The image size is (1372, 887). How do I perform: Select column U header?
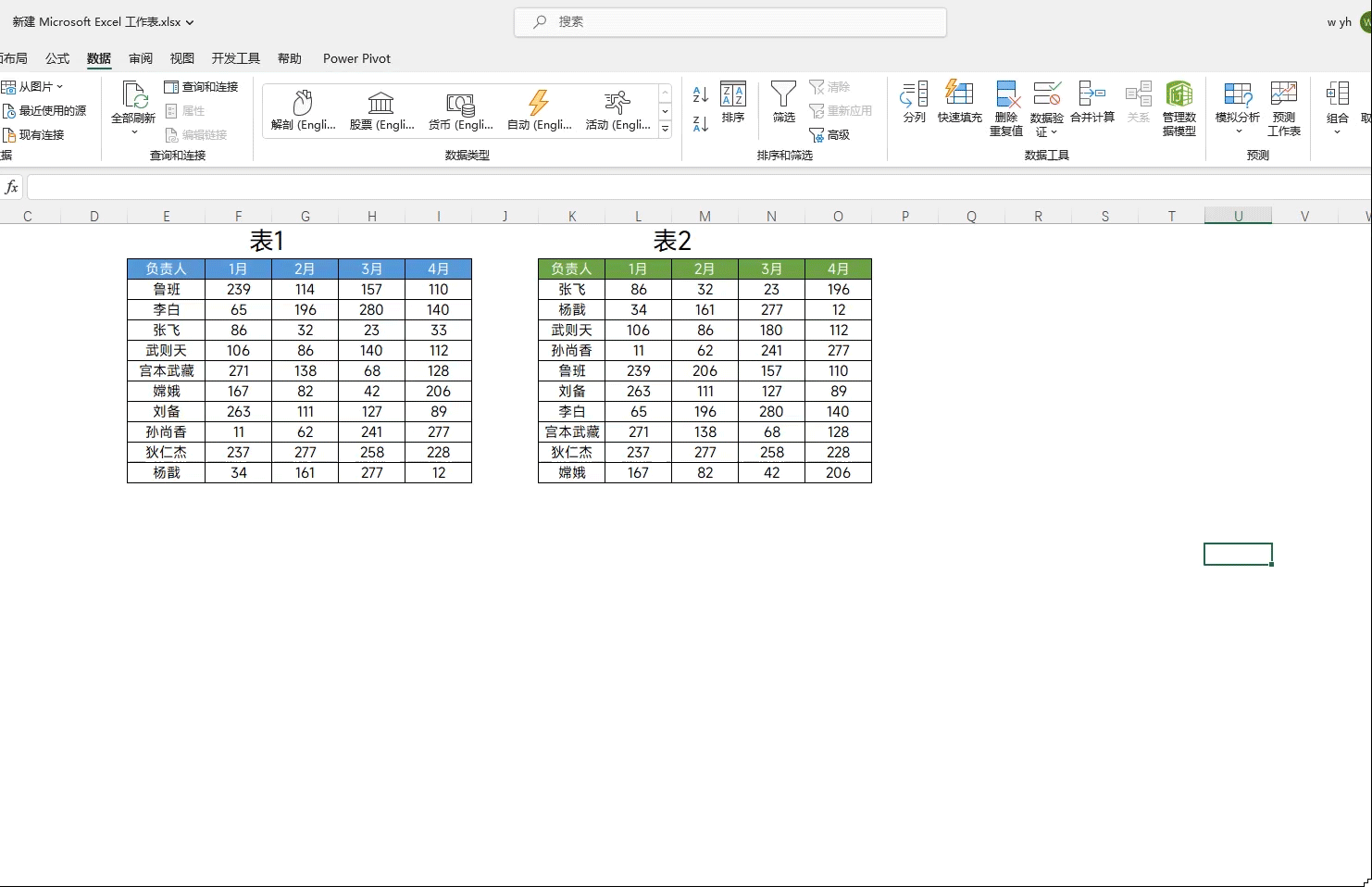point(1238,216)
